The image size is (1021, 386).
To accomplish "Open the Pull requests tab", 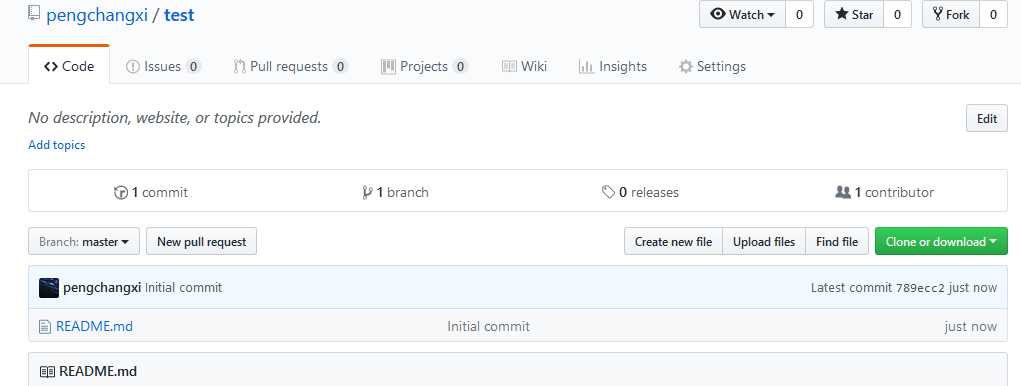I will point(290,66).
